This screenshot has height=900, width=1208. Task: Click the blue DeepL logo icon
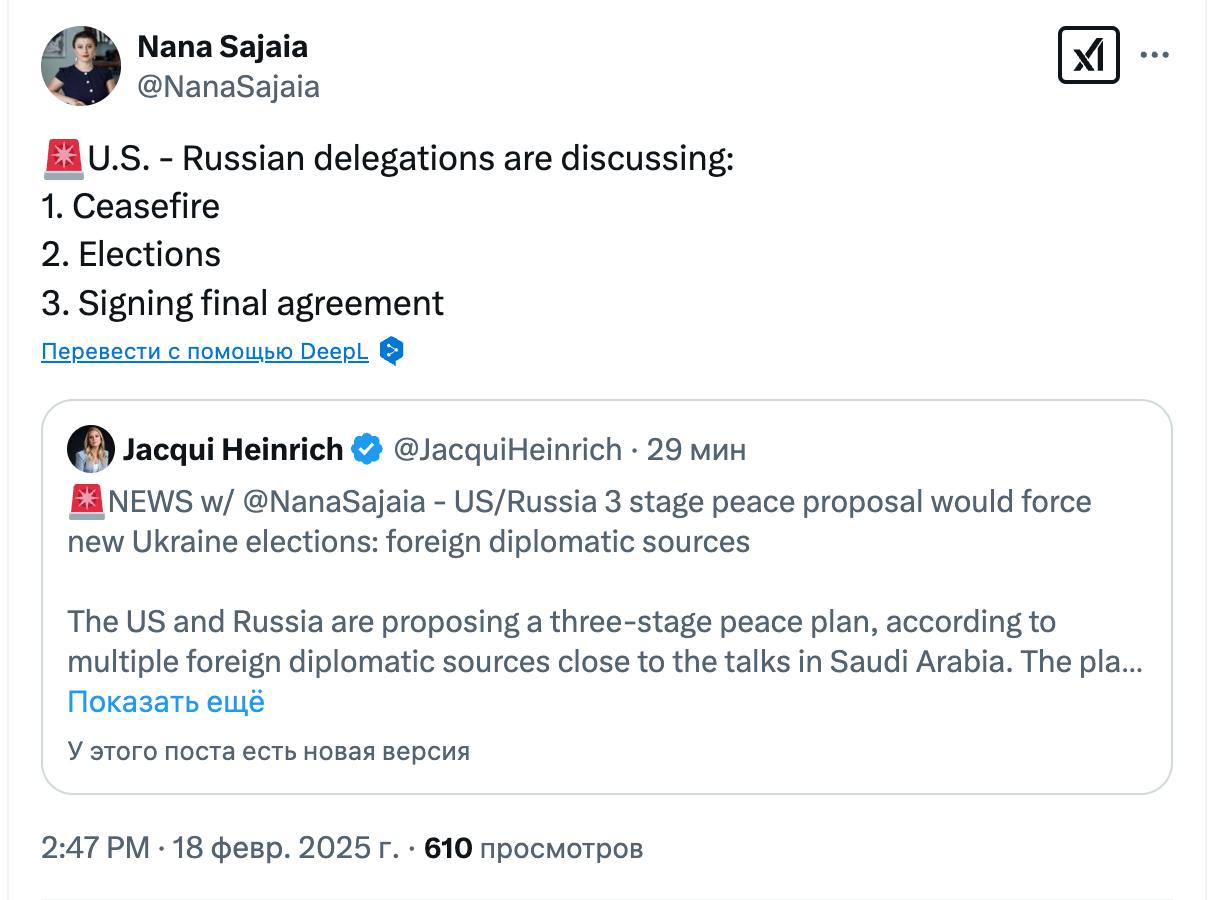(392, 352)
